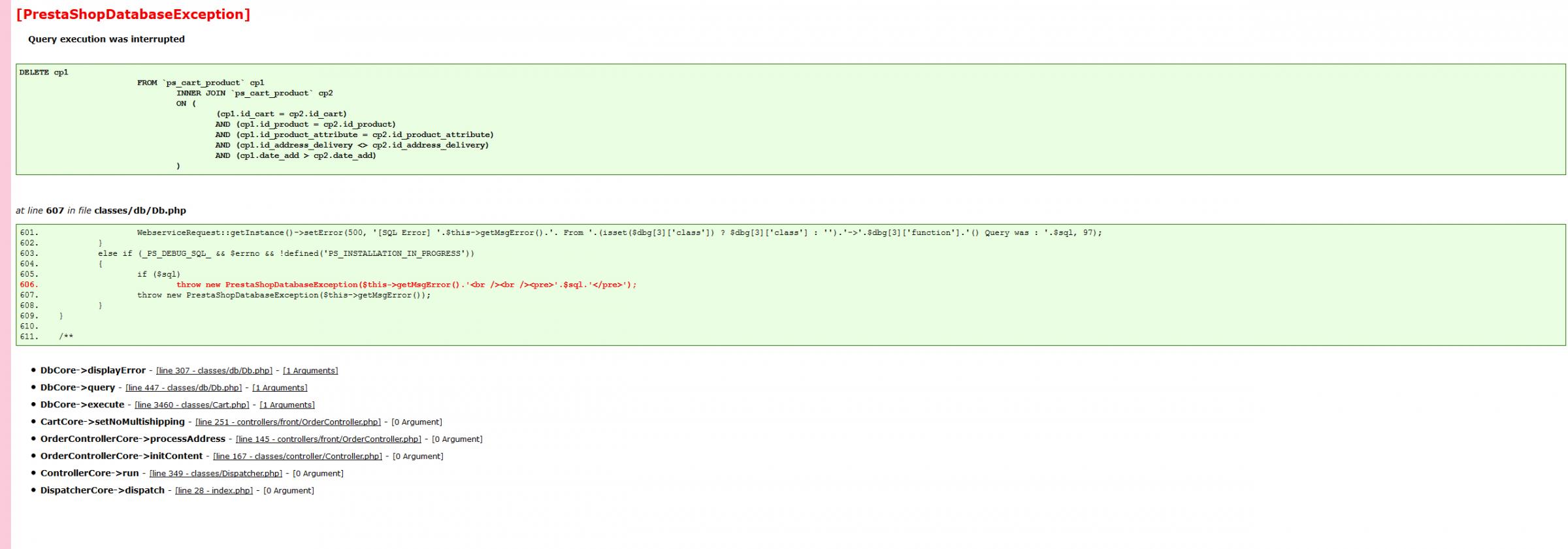This screenshot has height=549, width=1568.
Task: Open link 'line 251 - controllers/front/OrderController.php'
Action: point(288,422)
